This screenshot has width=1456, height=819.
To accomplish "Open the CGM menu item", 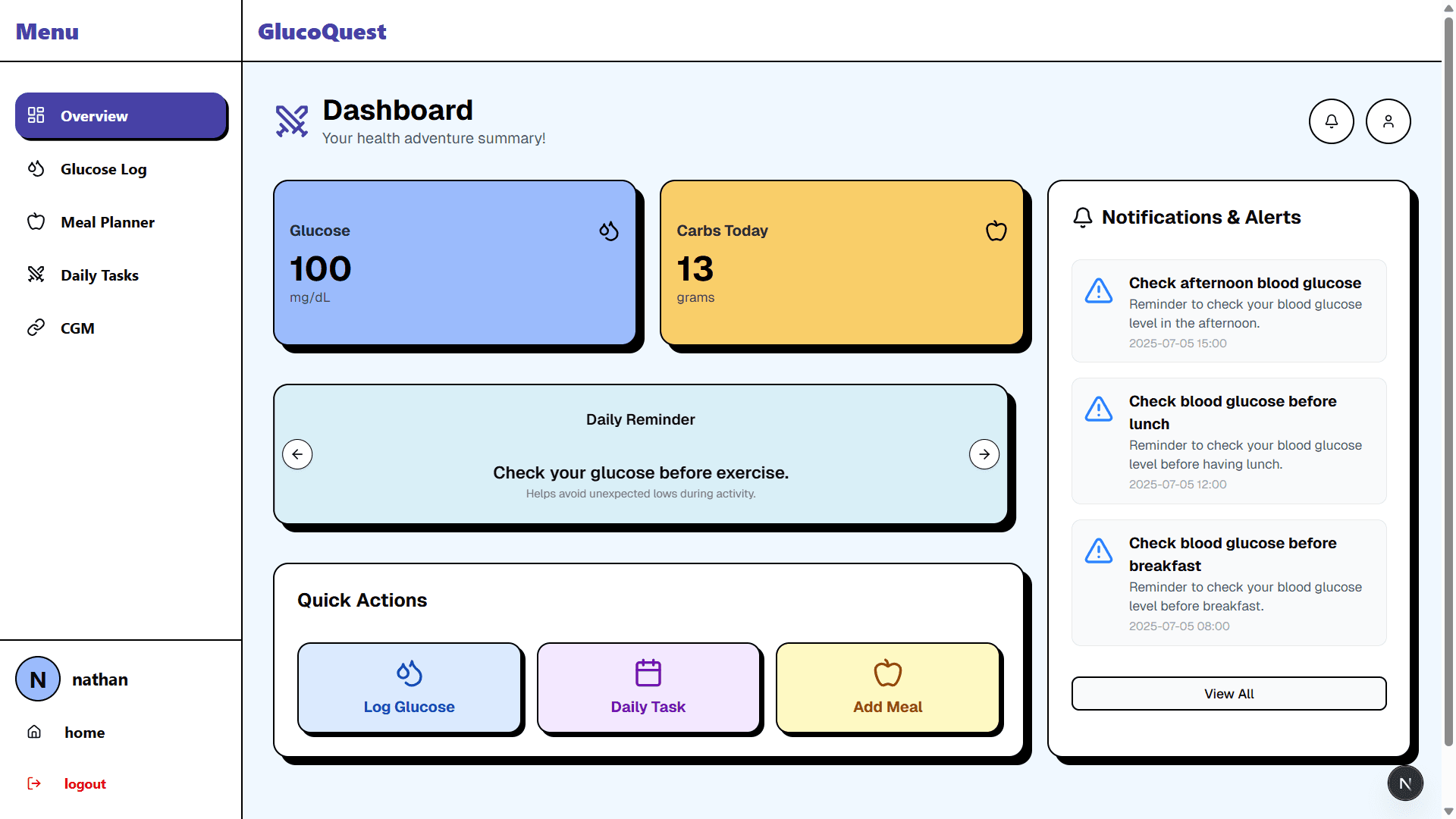I will pyautogui.click(x=77, y=328).
